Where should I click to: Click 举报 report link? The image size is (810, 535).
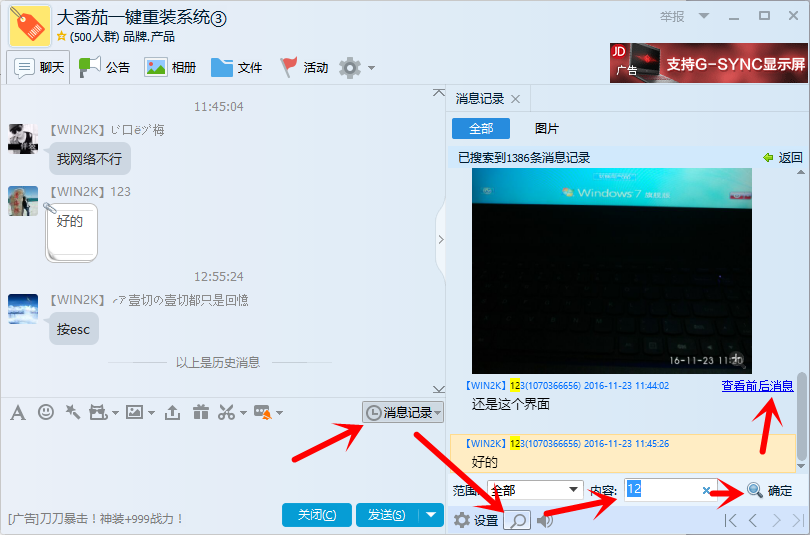click(x=672, y=16)
